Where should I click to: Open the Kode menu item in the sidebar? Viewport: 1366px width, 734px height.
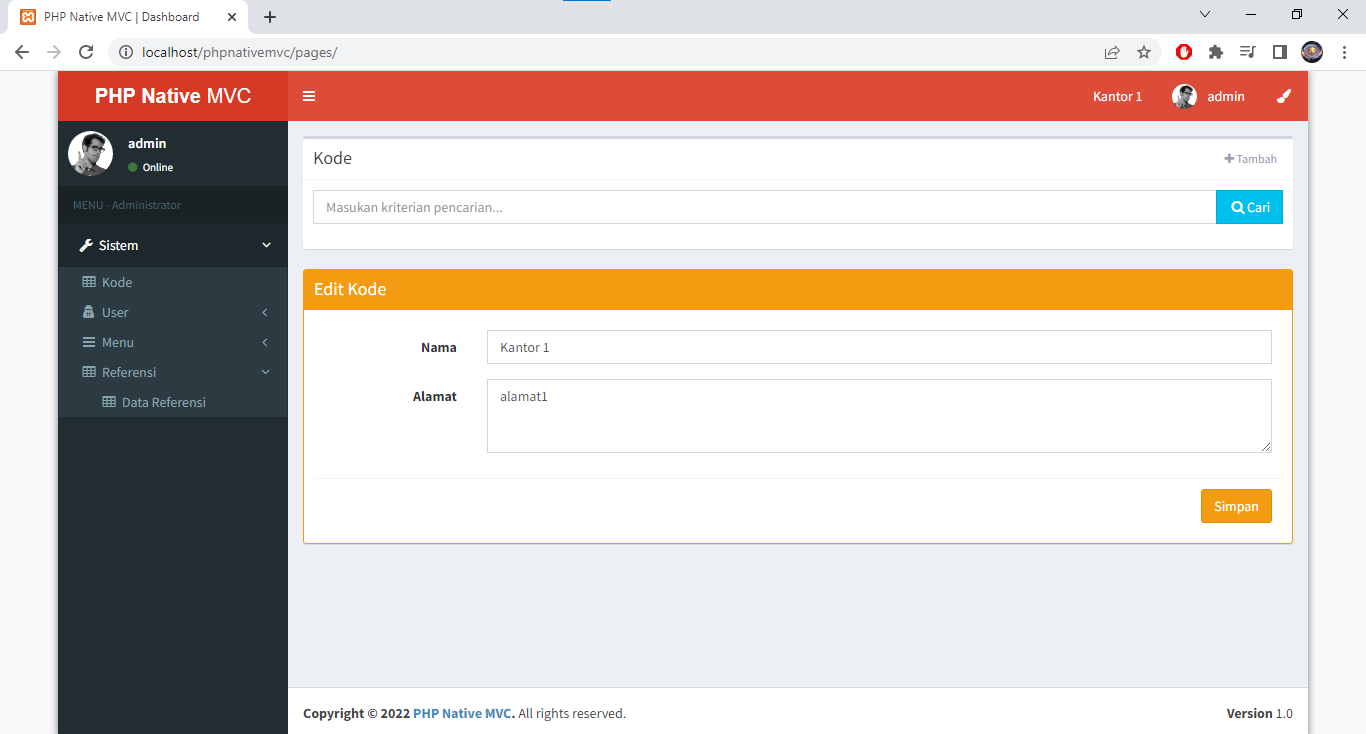click(x=173, y=282)
